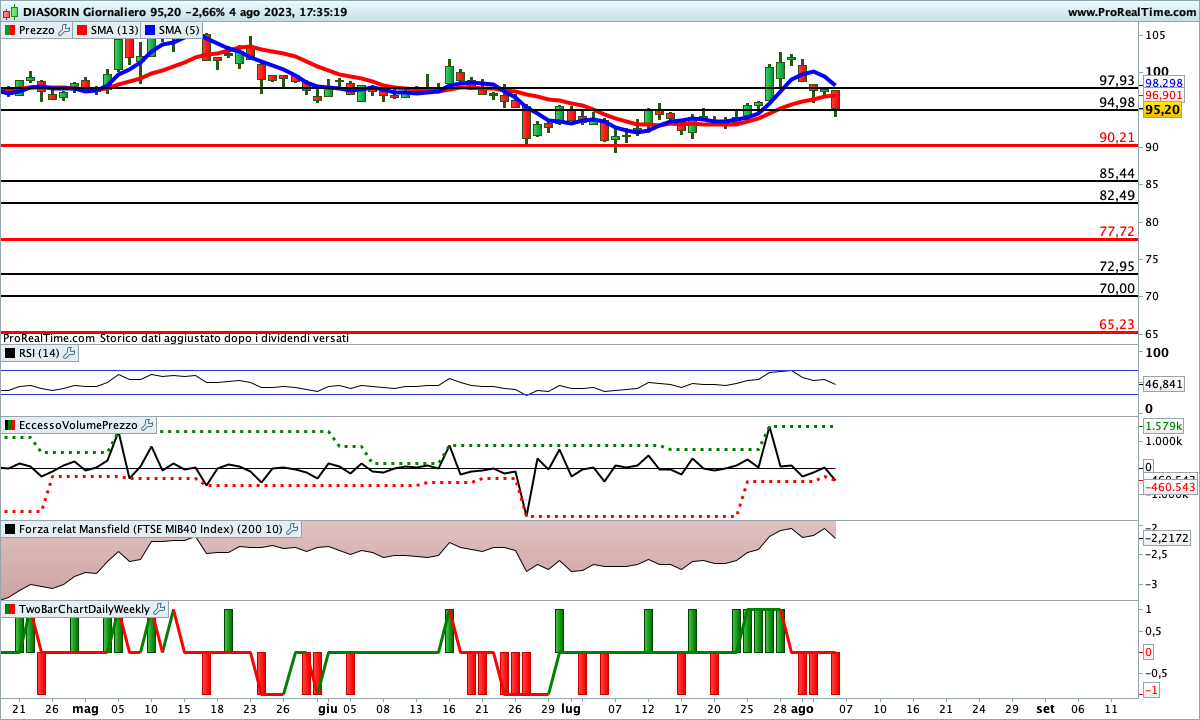1200x720 pixels.
Task: Click the 'giu' month label on time axis
Action: [326, 709]
